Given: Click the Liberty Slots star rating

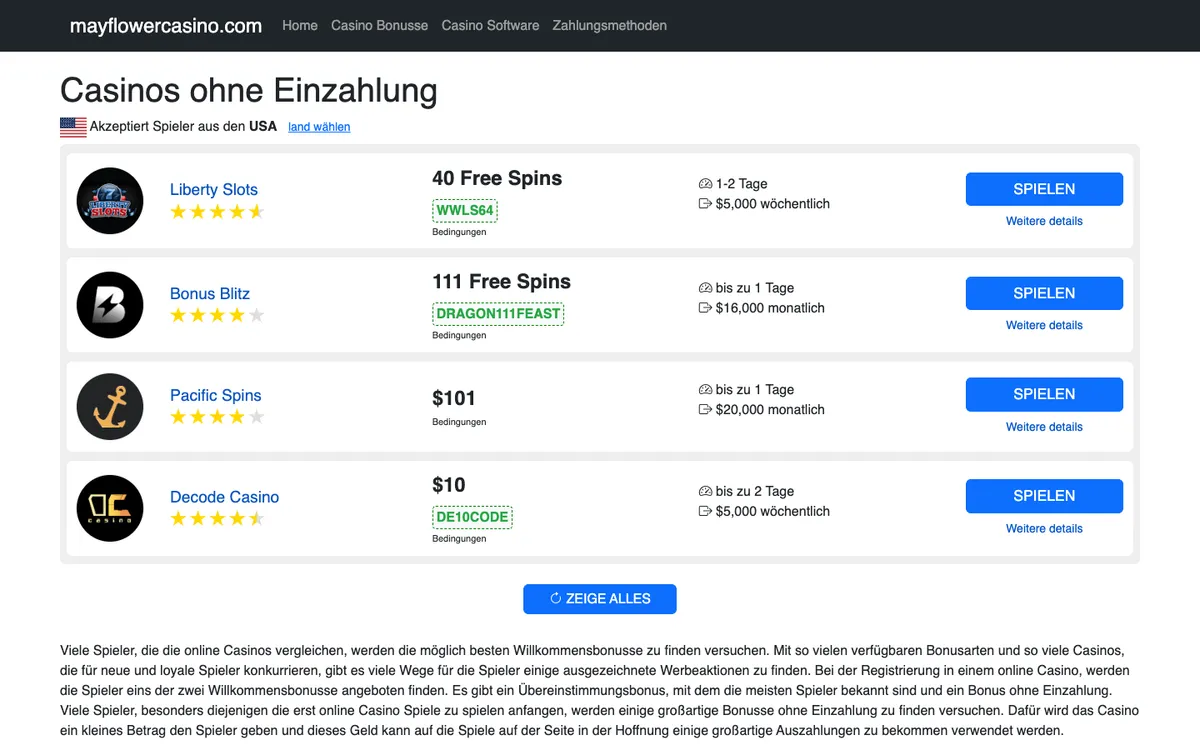Looking at the screenshot, I should coord(217,212).
